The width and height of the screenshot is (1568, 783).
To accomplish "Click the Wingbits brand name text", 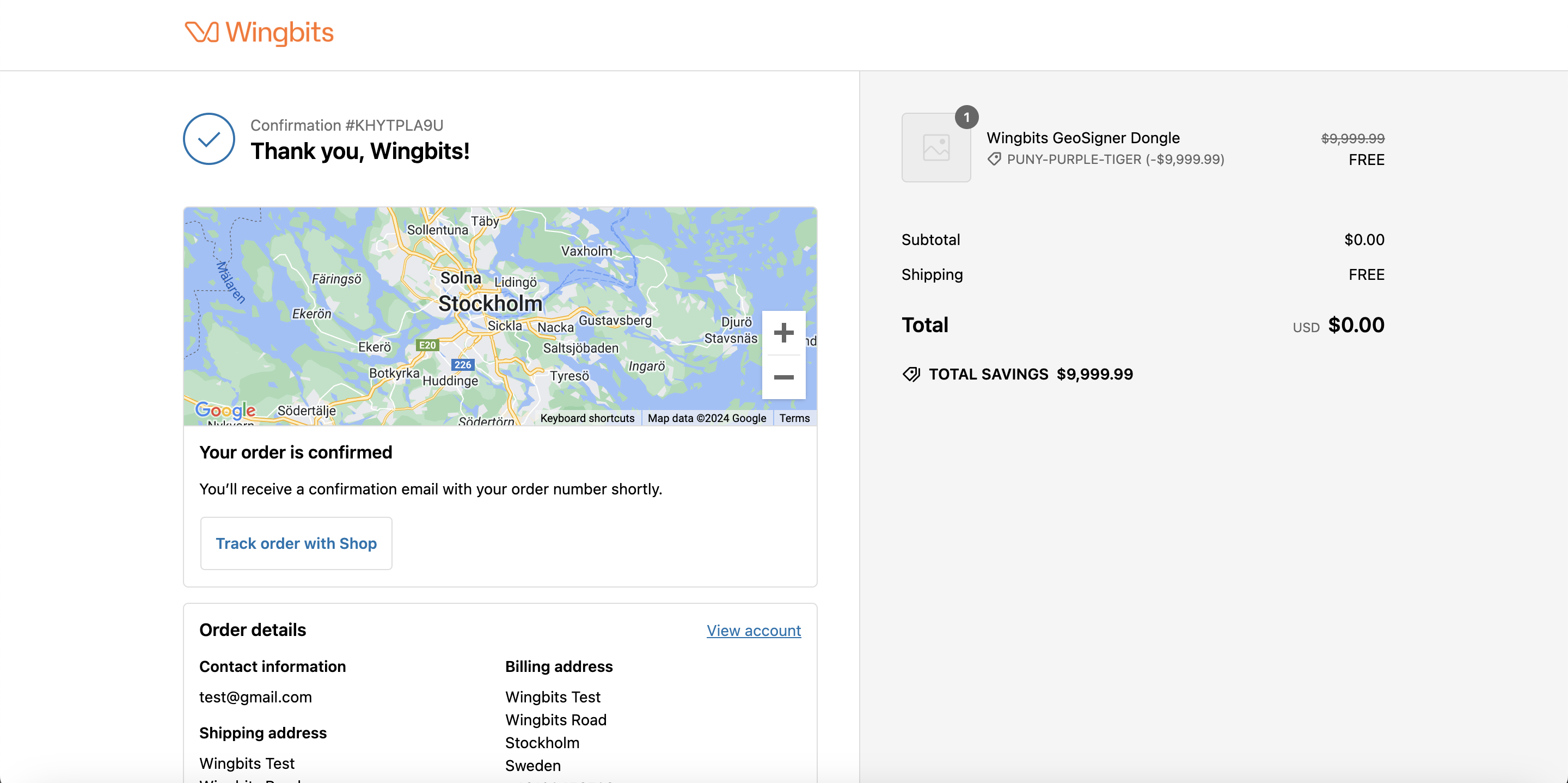I will click(279, 32).
